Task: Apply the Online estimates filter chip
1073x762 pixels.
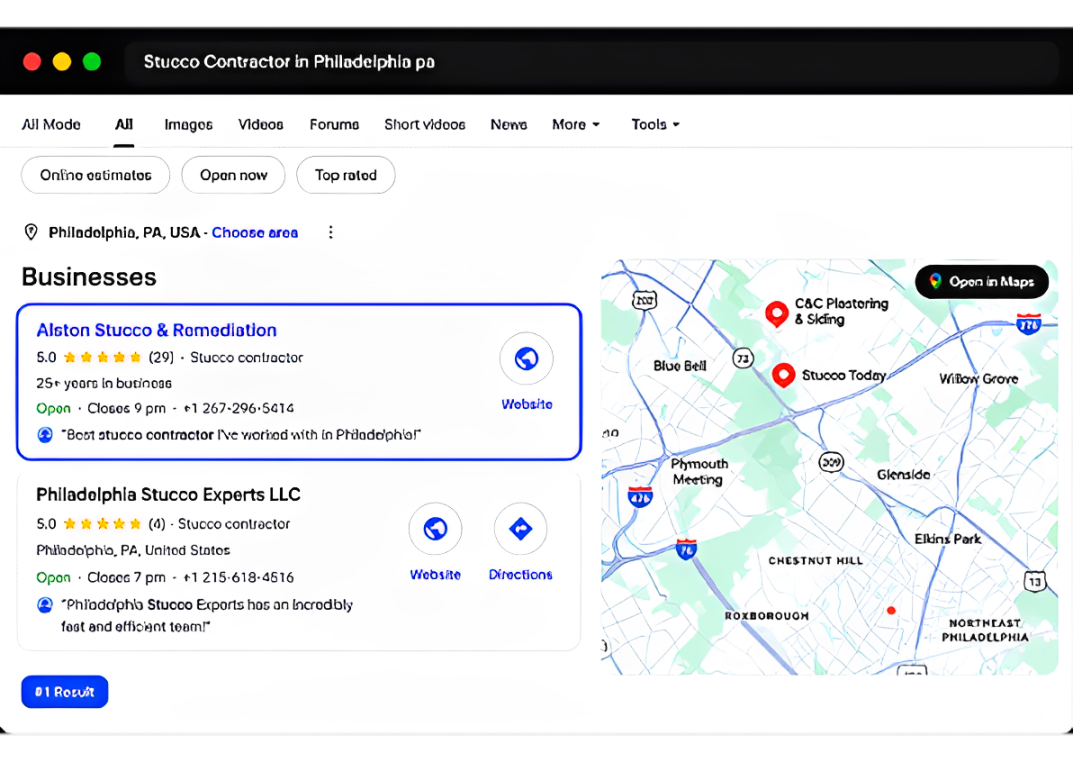Action: 95,175
